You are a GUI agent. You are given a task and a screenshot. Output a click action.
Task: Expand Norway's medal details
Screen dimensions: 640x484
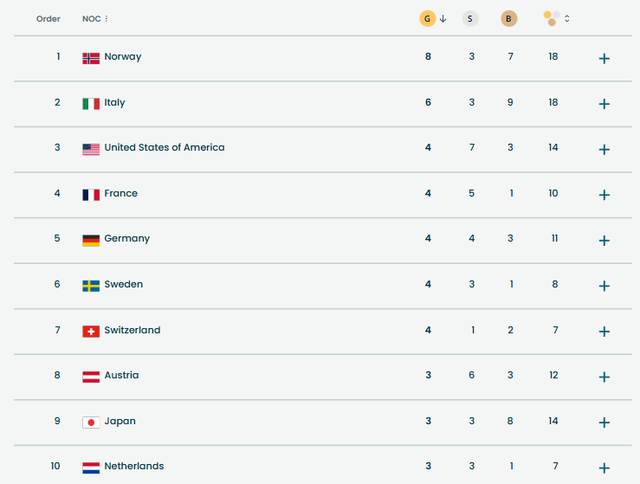tap(604, 58)
